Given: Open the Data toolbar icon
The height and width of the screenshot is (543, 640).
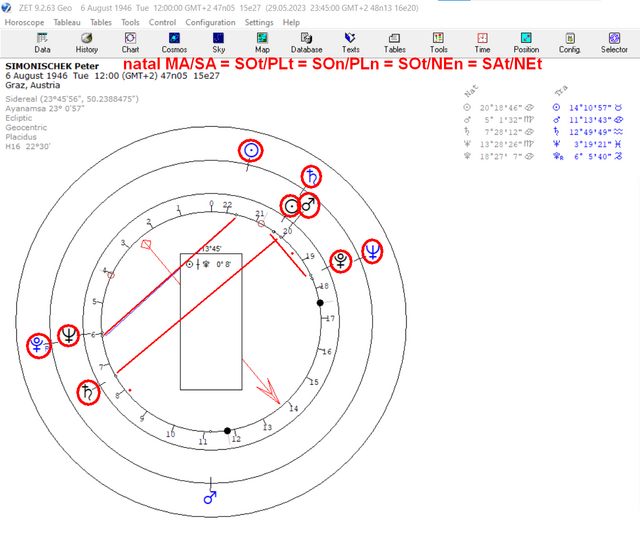Looking at the screenshot, I should pos(42,43).
